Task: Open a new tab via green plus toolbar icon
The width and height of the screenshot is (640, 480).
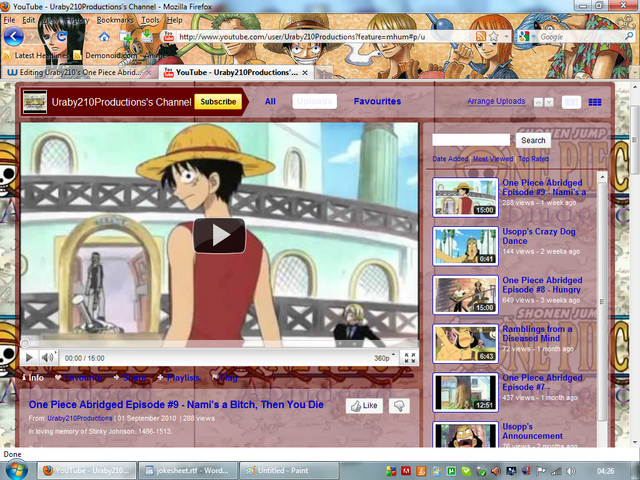Action: click(126, 38)
